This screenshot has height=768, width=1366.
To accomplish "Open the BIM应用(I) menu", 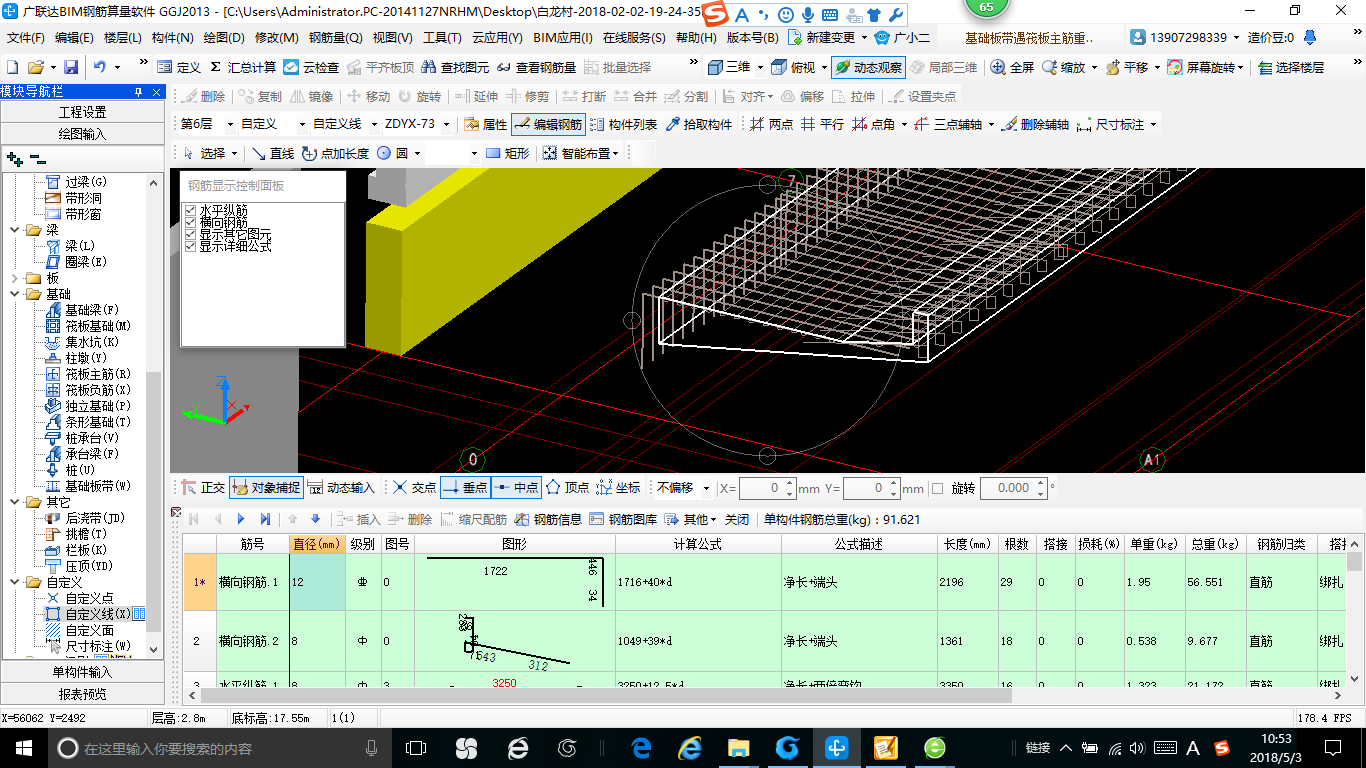I will (x=563, y=38).
